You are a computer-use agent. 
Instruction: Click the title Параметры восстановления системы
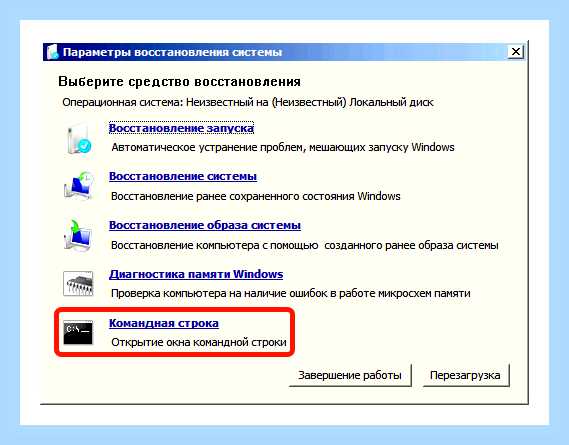(x=172, y=52)
